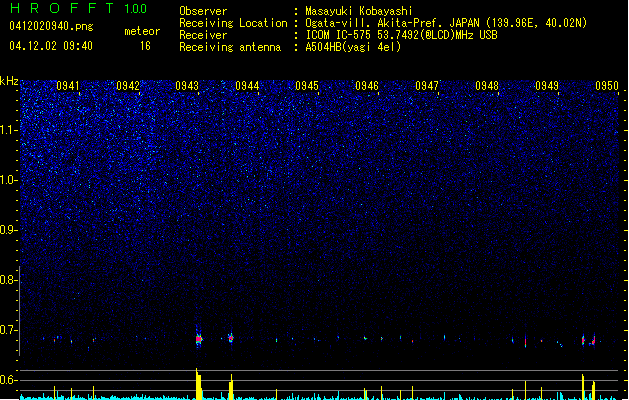Click the Receiver label

click(203, 35)
